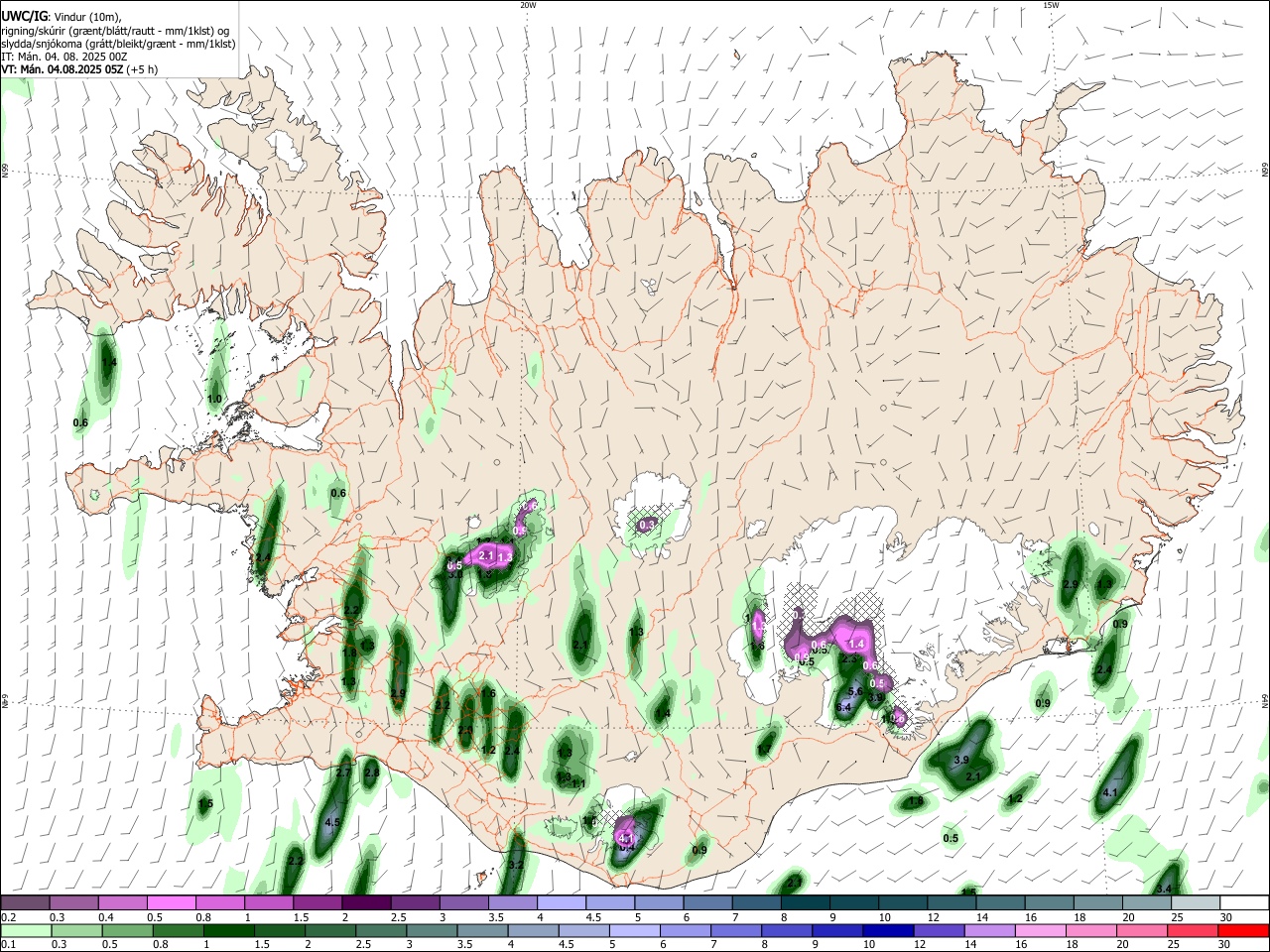1270x952 pixels.
Task: Click the red 30 swatch at lower legend's end
Action: [x=1242, y=930]
